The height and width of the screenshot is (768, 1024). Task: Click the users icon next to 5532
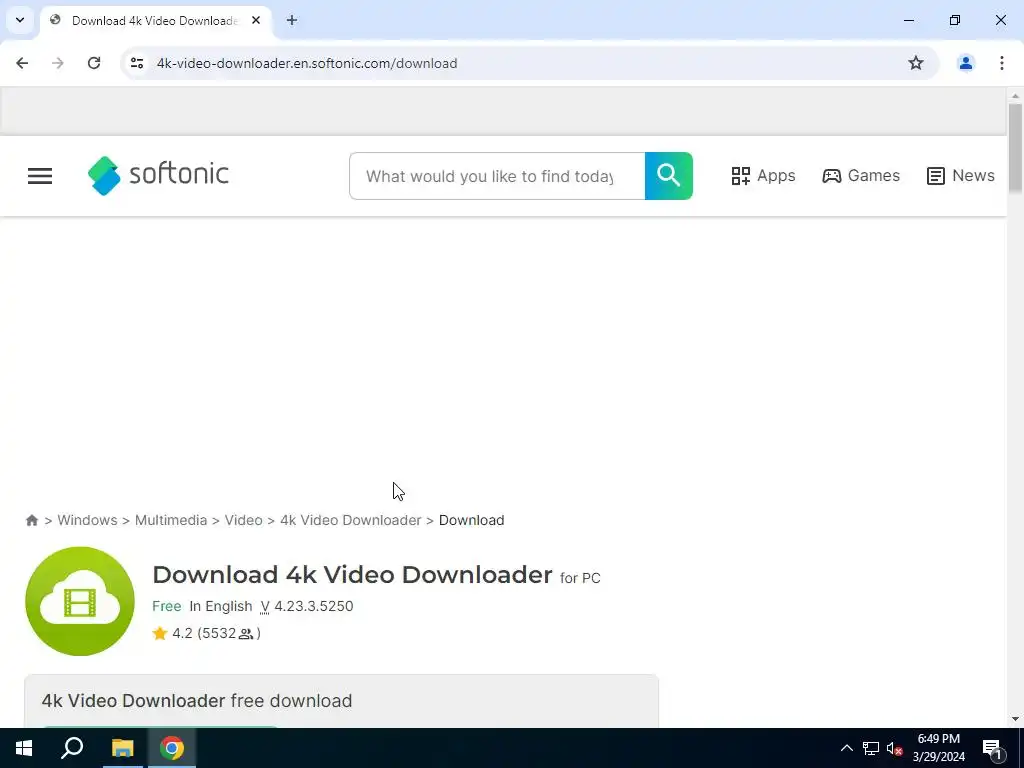[246, 633]
